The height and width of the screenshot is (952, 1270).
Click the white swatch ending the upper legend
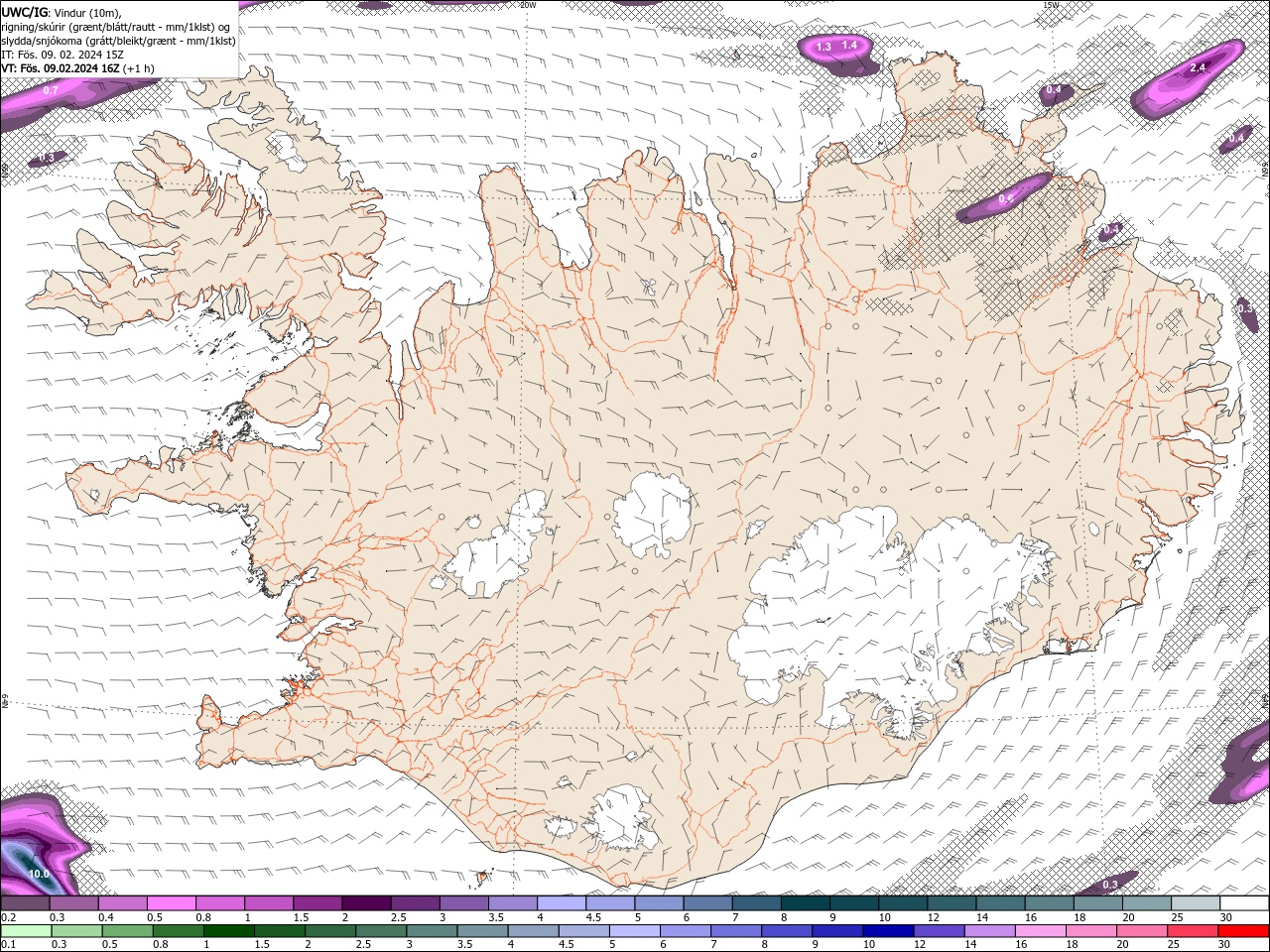[1244, 903]
